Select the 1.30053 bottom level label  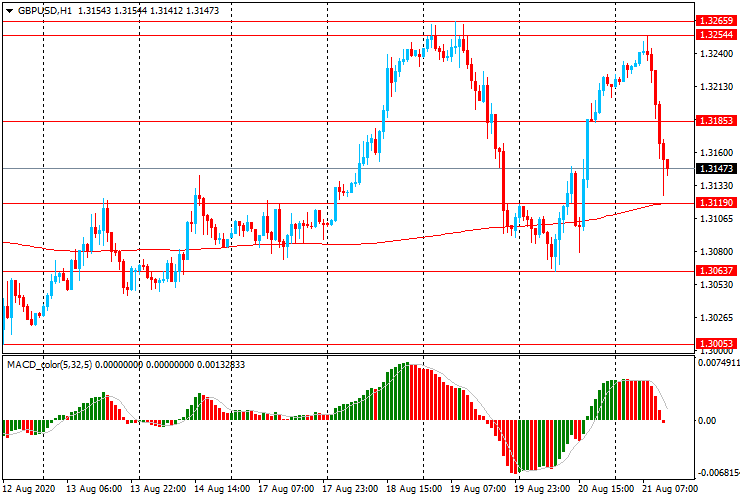716,344
